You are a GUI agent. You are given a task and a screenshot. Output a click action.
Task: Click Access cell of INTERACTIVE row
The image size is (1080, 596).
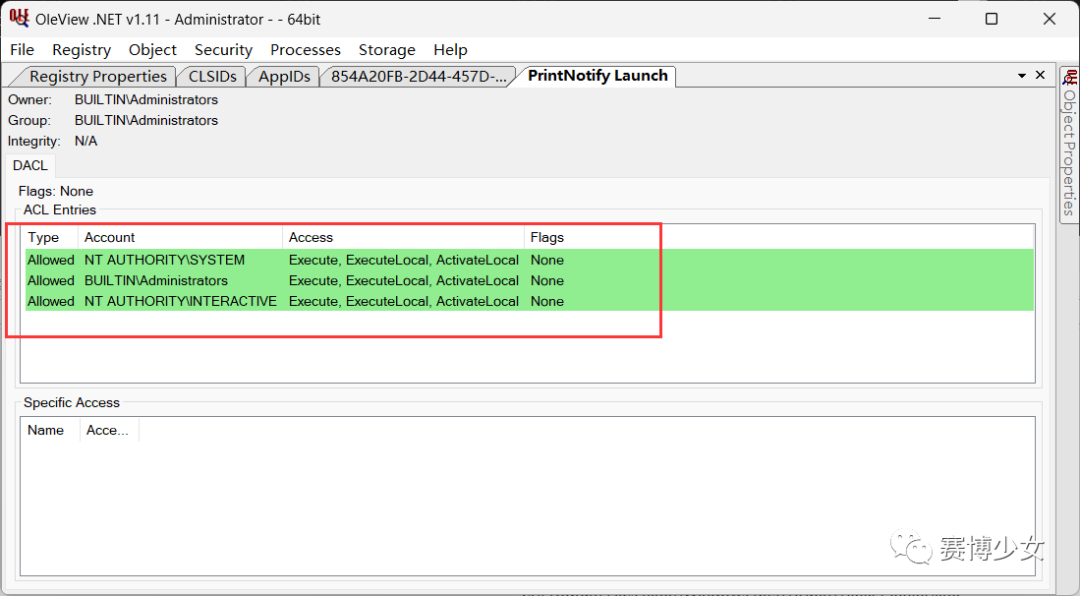tap(404, 301)
